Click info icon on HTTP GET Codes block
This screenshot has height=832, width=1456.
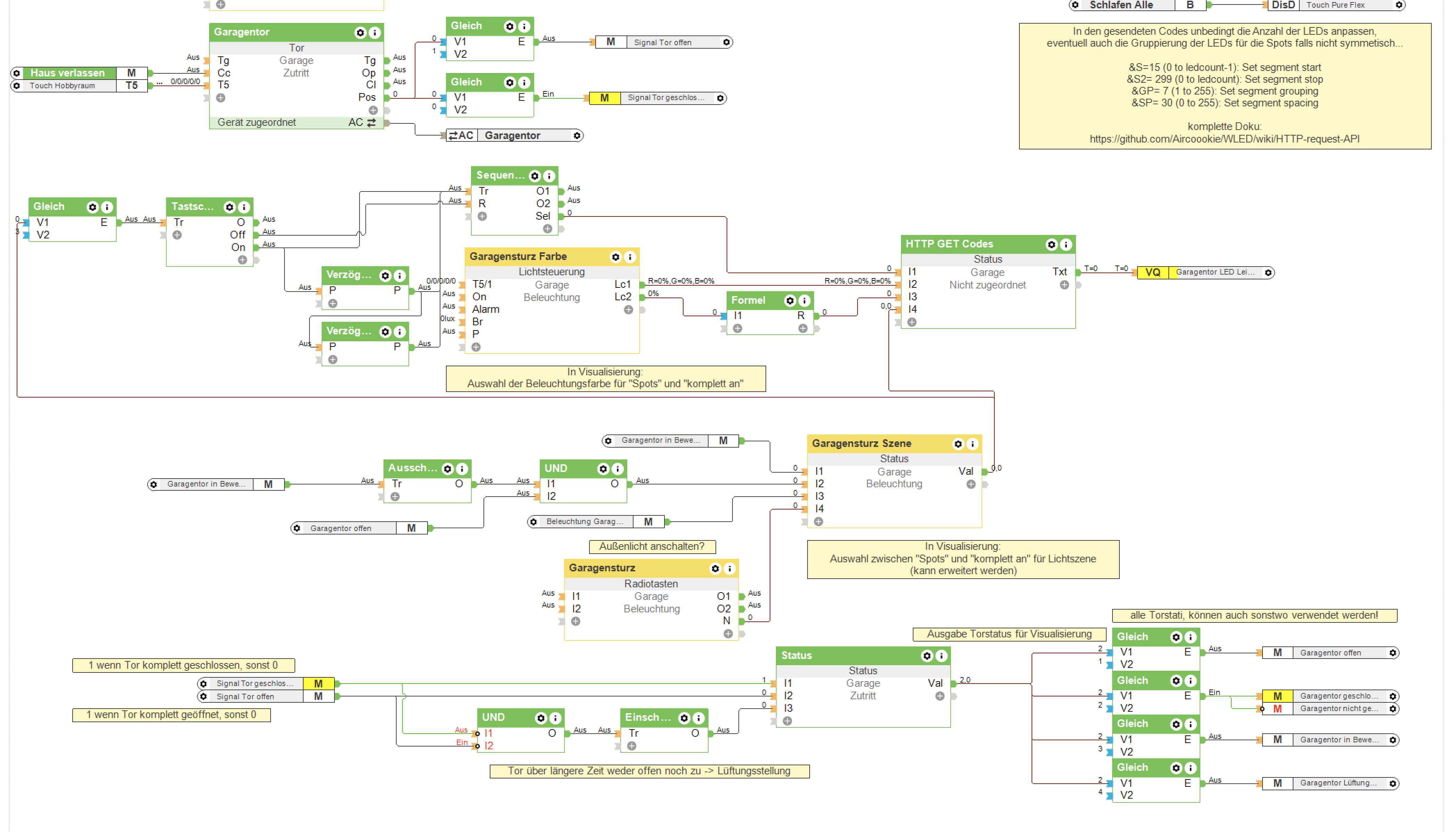click(x=1066, y=245)
